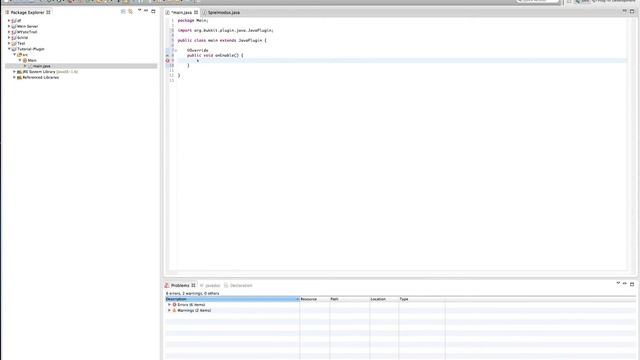Viewport: 640px width, 360px height.
Task: Select the Tutorial-Plugin project
Action: 31,49
